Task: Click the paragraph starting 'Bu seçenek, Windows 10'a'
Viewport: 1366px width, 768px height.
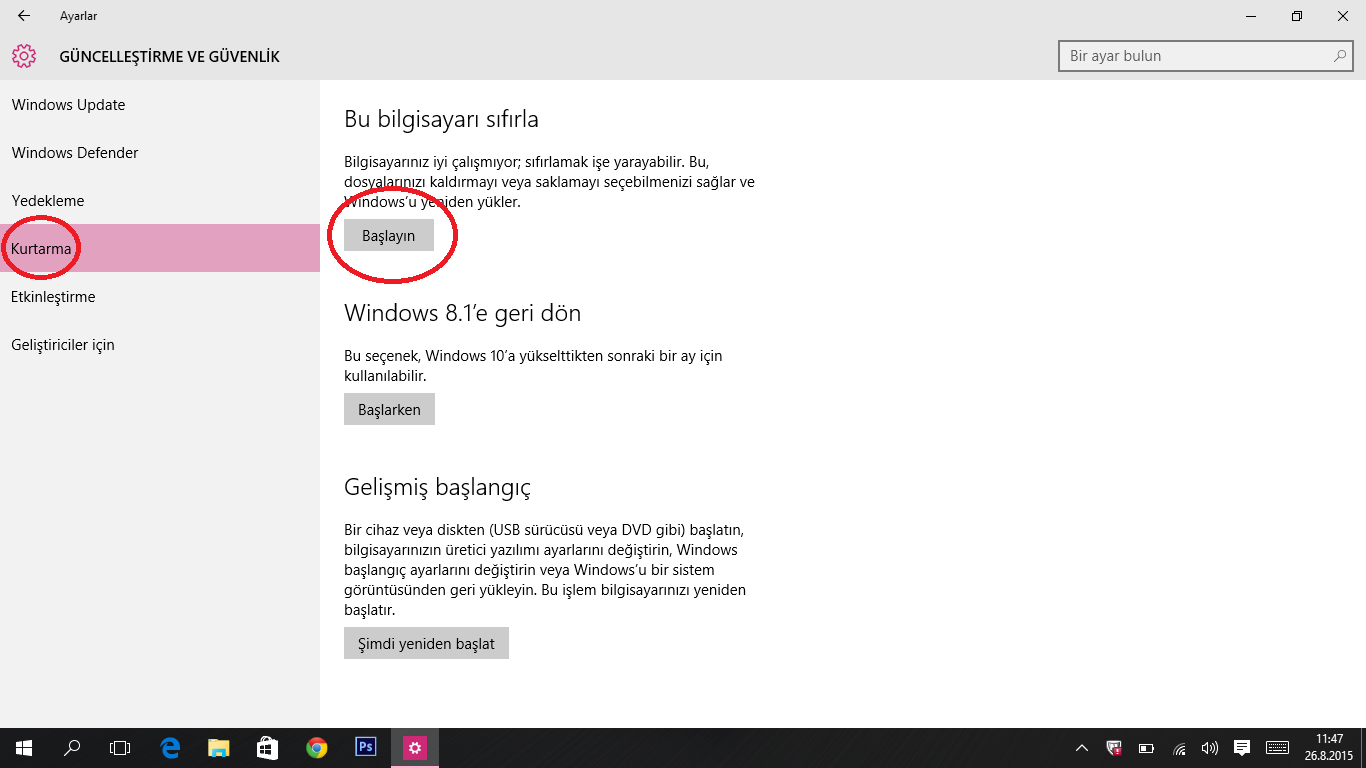Action: tap(533, 366)
